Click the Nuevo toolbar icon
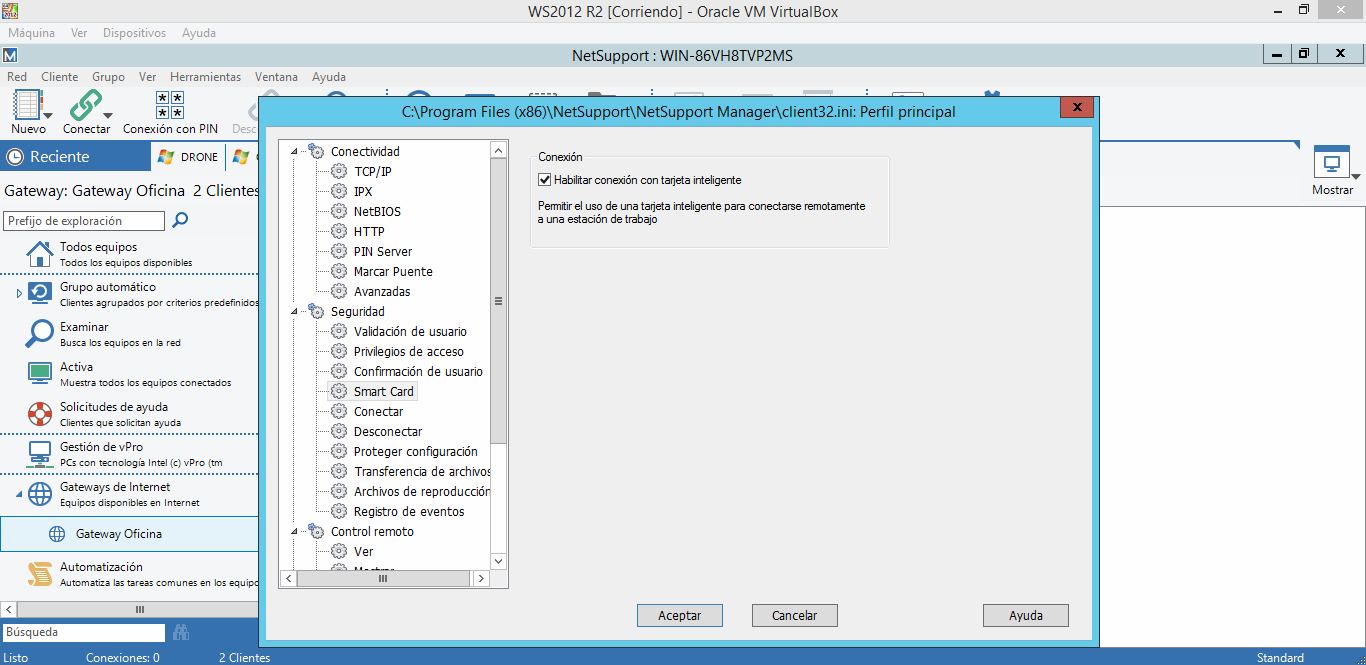Screen dimensions: 1366x665 [28, 105]
